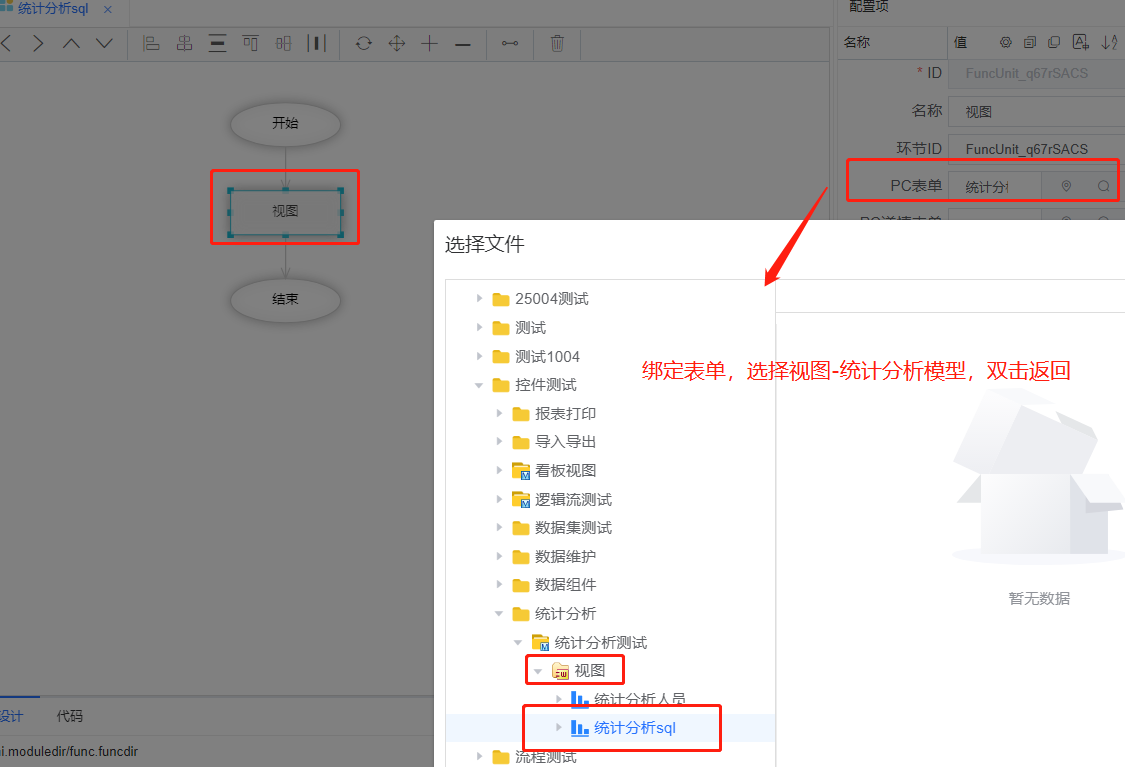
Task: Click the refresh/rotate icon in toolbar
Action: 364,43
